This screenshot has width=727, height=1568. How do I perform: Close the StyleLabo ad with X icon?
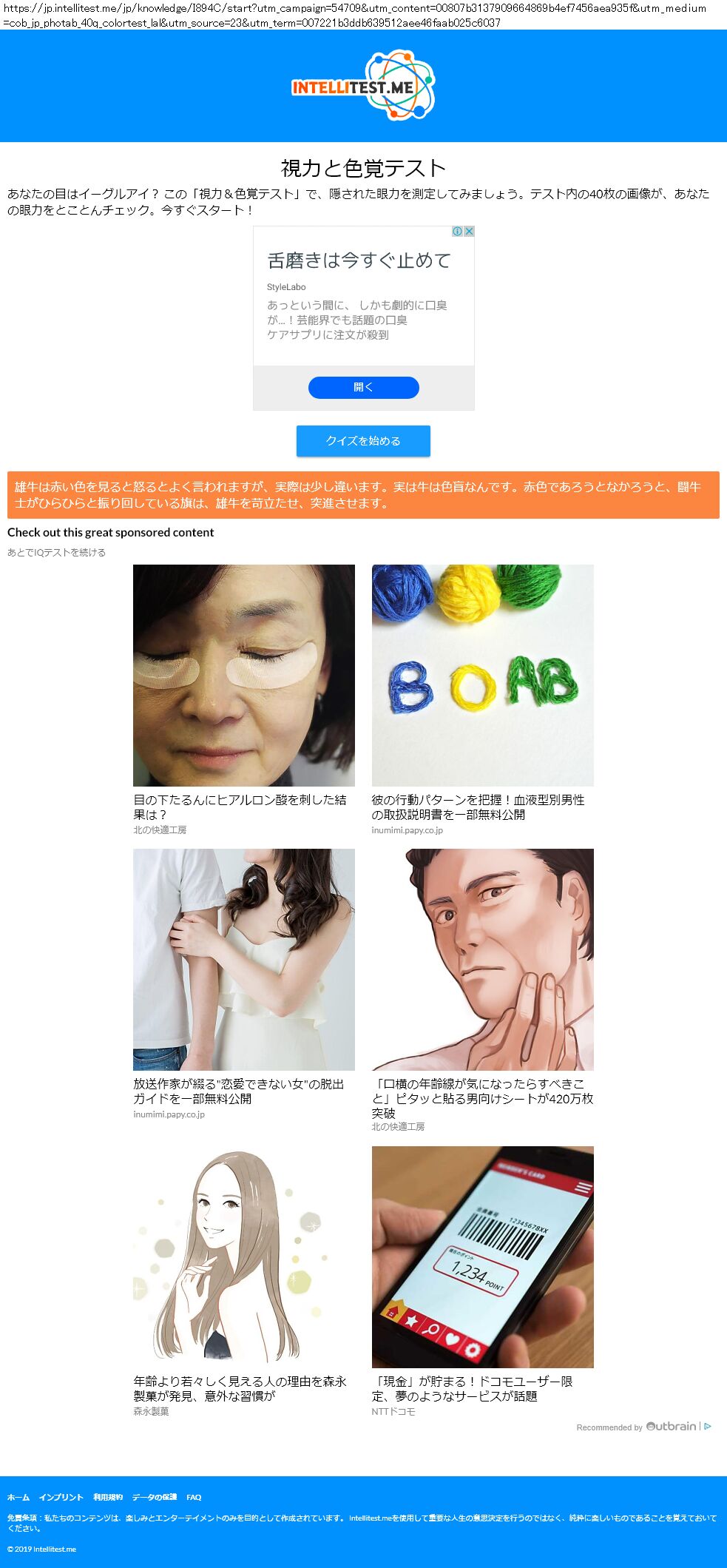[469, 232]
